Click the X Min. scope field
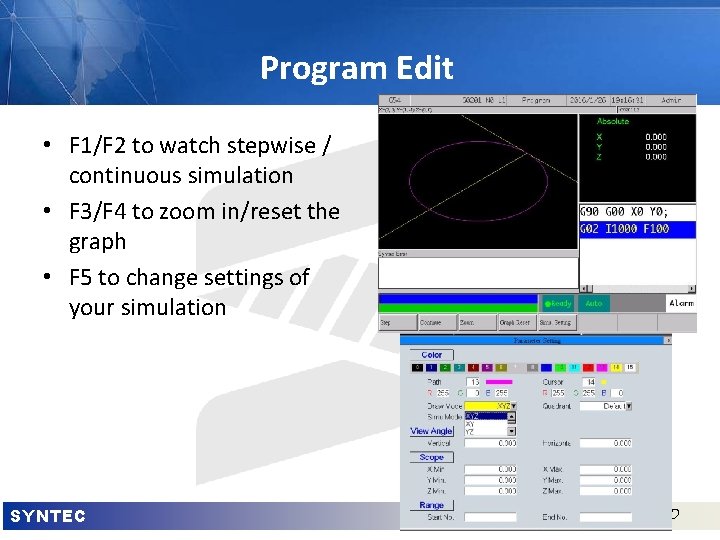 click(490, 469)
